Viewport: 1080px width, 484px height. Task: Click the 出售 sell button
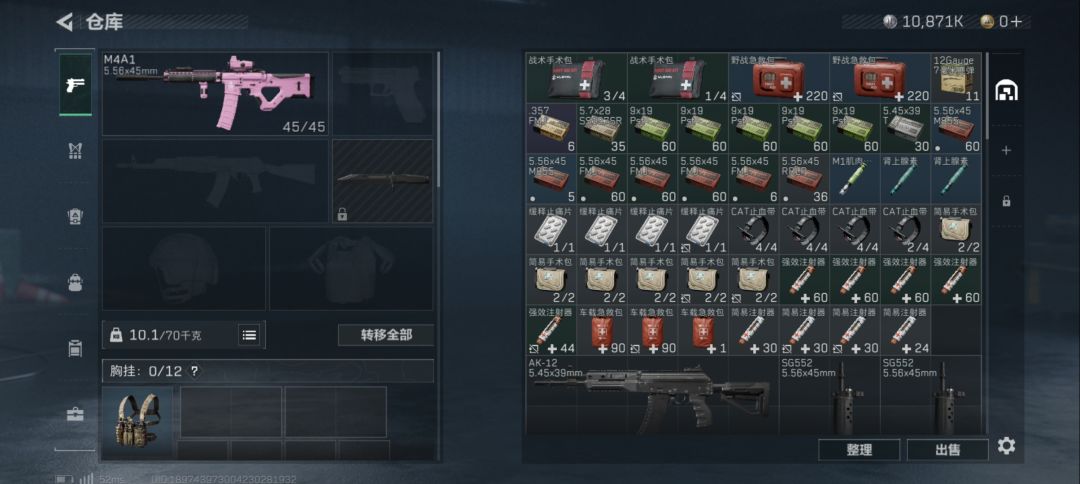tap(947, 450)
